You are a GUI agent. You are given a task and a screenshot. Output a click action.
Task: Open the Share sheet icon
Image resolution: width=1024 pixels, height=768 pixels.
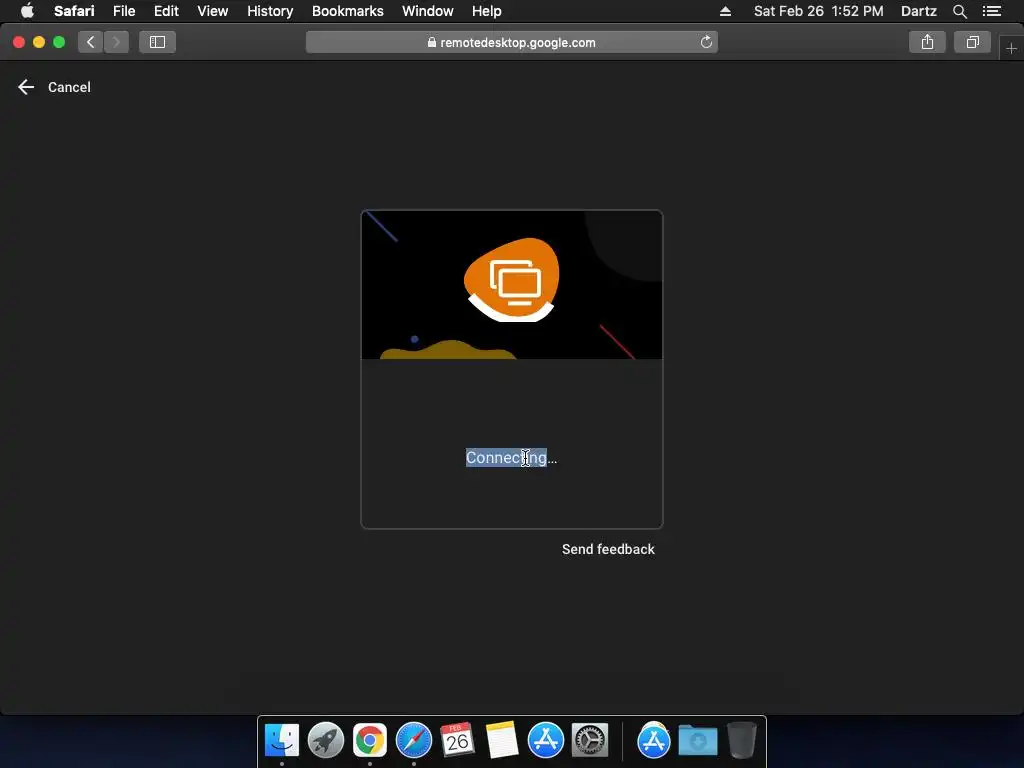click(927, 42)
